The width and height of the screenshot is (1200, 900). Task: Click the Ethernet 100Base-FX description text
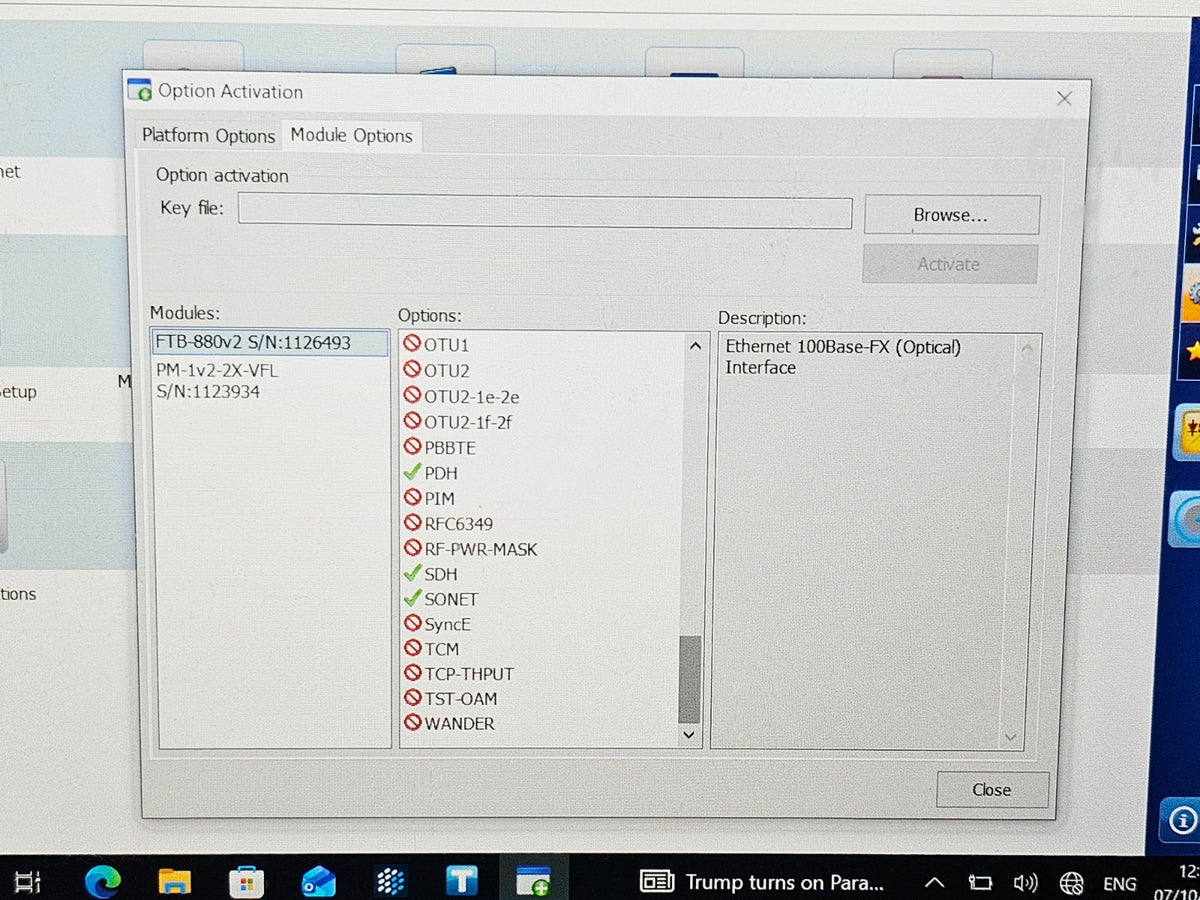coord(843,357)
